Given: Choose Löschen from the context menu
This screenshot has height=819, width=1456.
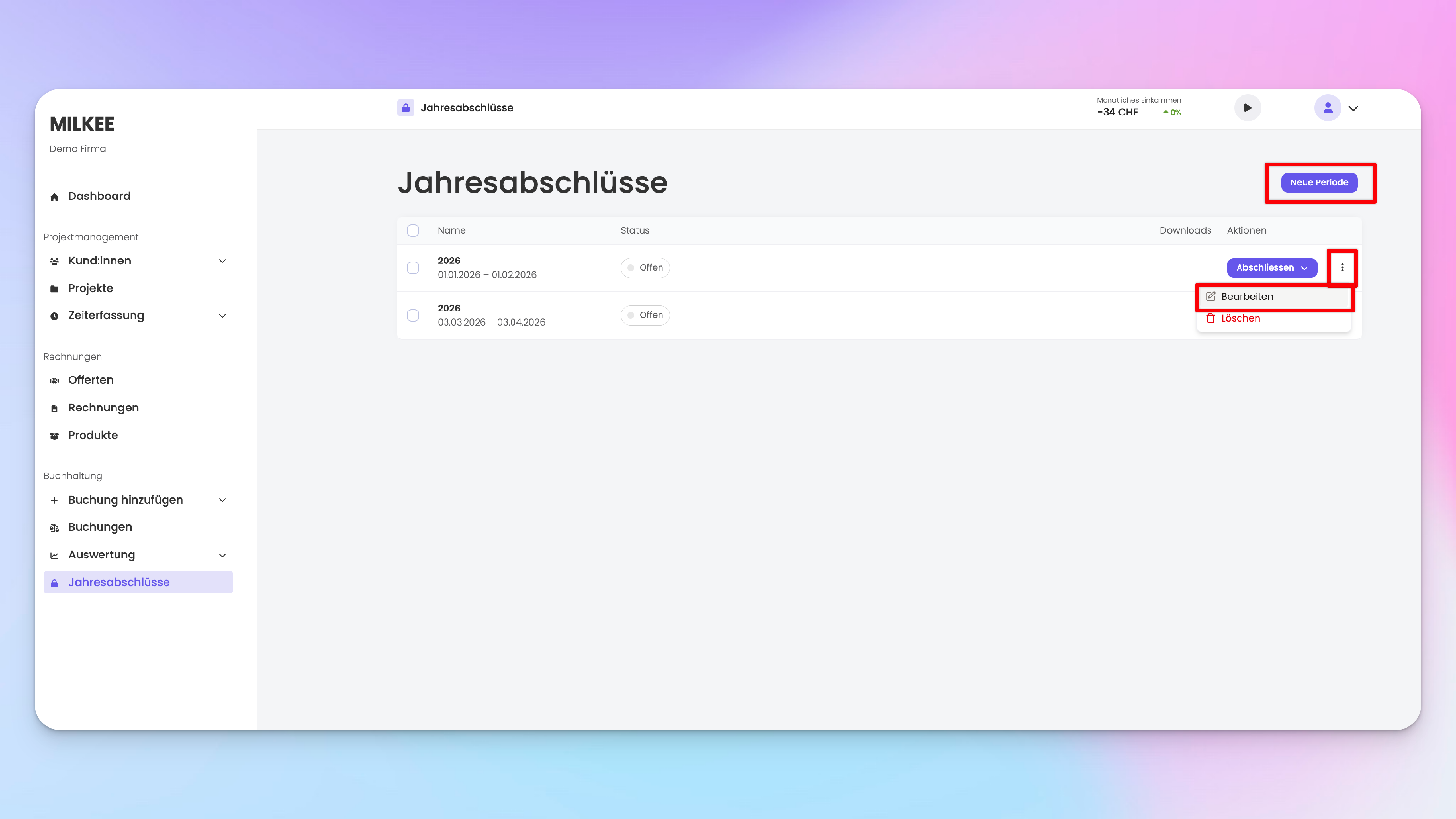Looking at the screenshot, I should (x=1240, y=318).
